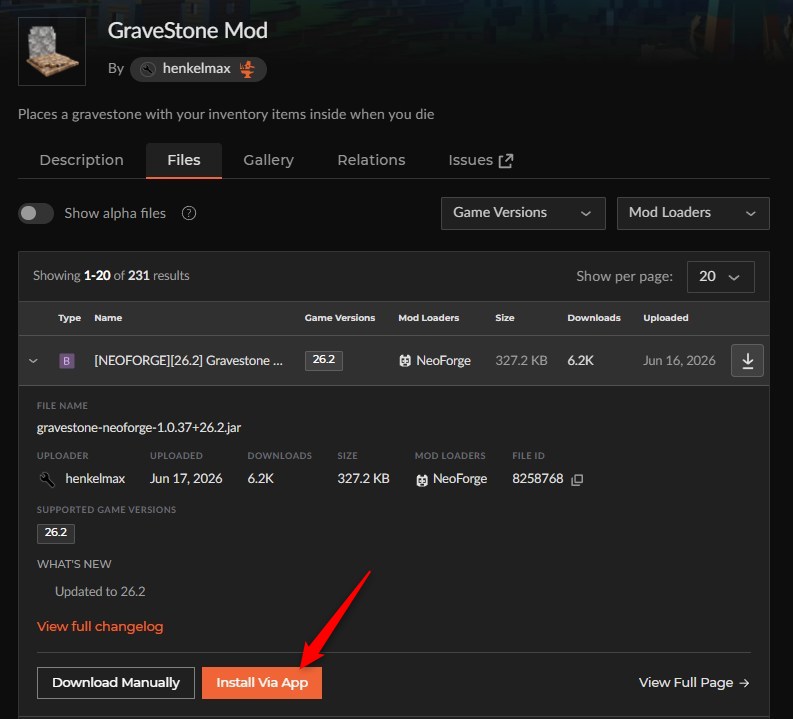This screenshot has height=719, width=793.
Task: Click the Jun 17, 2026 uploaded detail
Action: [x=186, y=479]
